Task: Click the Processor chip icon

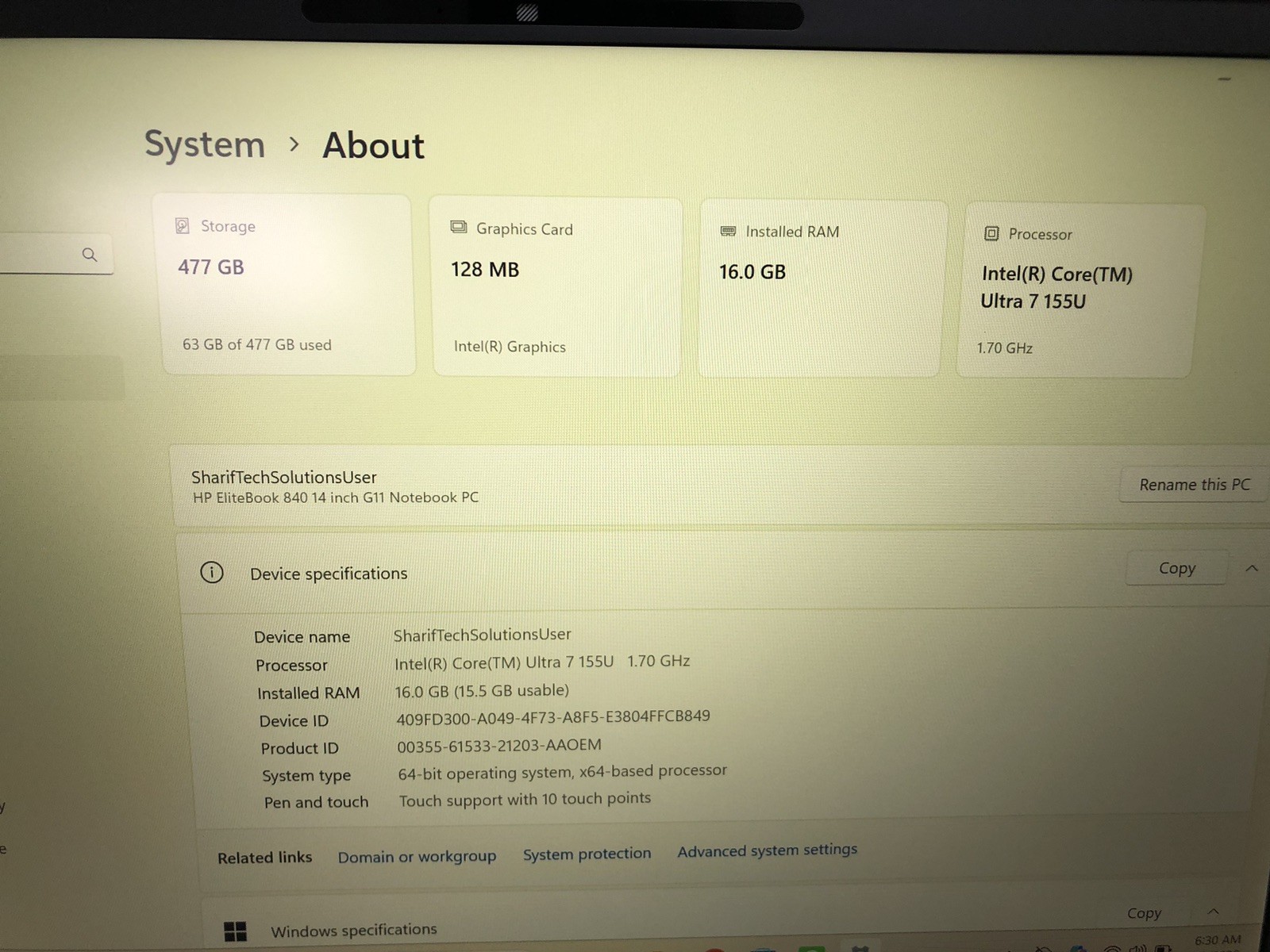Action: click(991, 233)
